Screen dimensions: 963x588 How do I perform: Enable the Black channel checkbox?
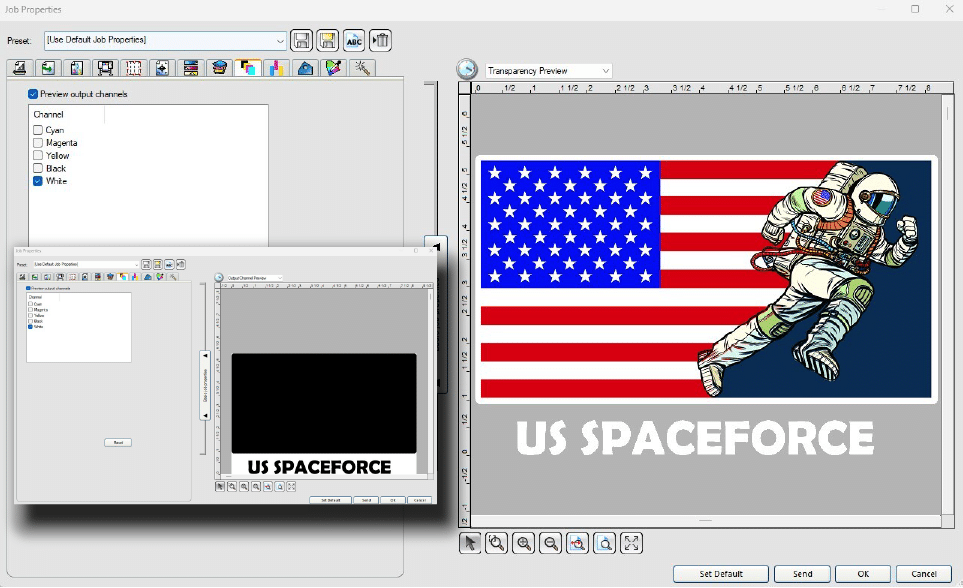(38, 168)
